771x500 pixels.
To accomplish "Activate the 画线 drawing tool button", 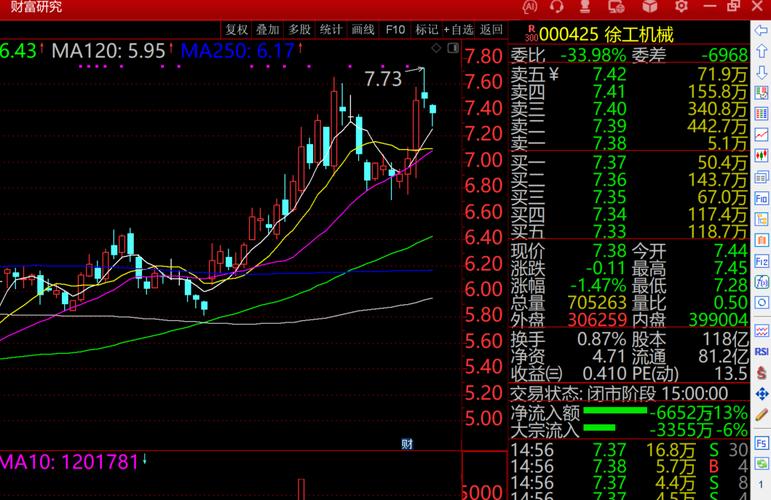I will click(363, 30).
